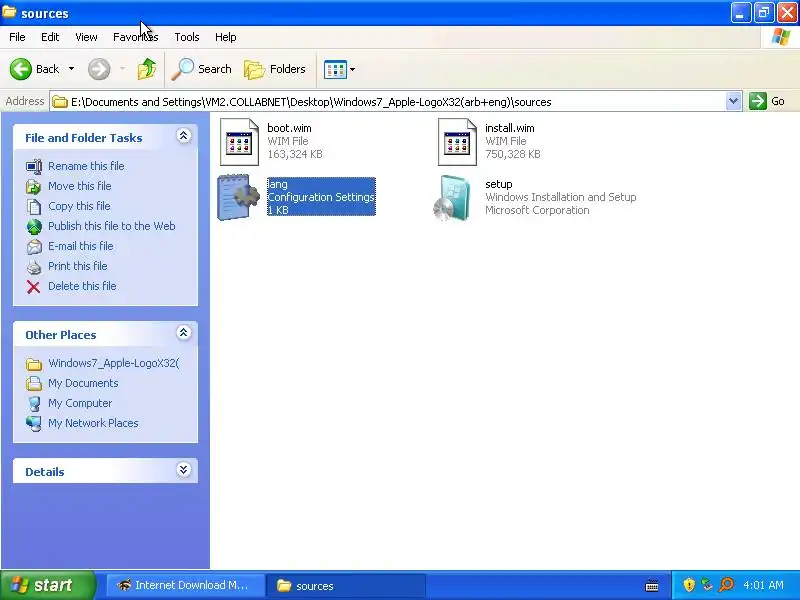Click Copy this file link
Viewport: 800px width, 600px height.
click(x=79, y=206)
